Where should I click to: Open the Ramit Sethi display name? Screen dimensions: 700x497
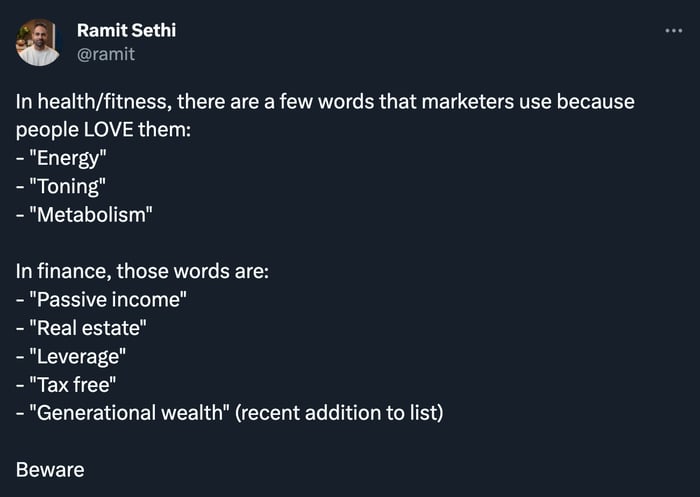coord(126,30)
